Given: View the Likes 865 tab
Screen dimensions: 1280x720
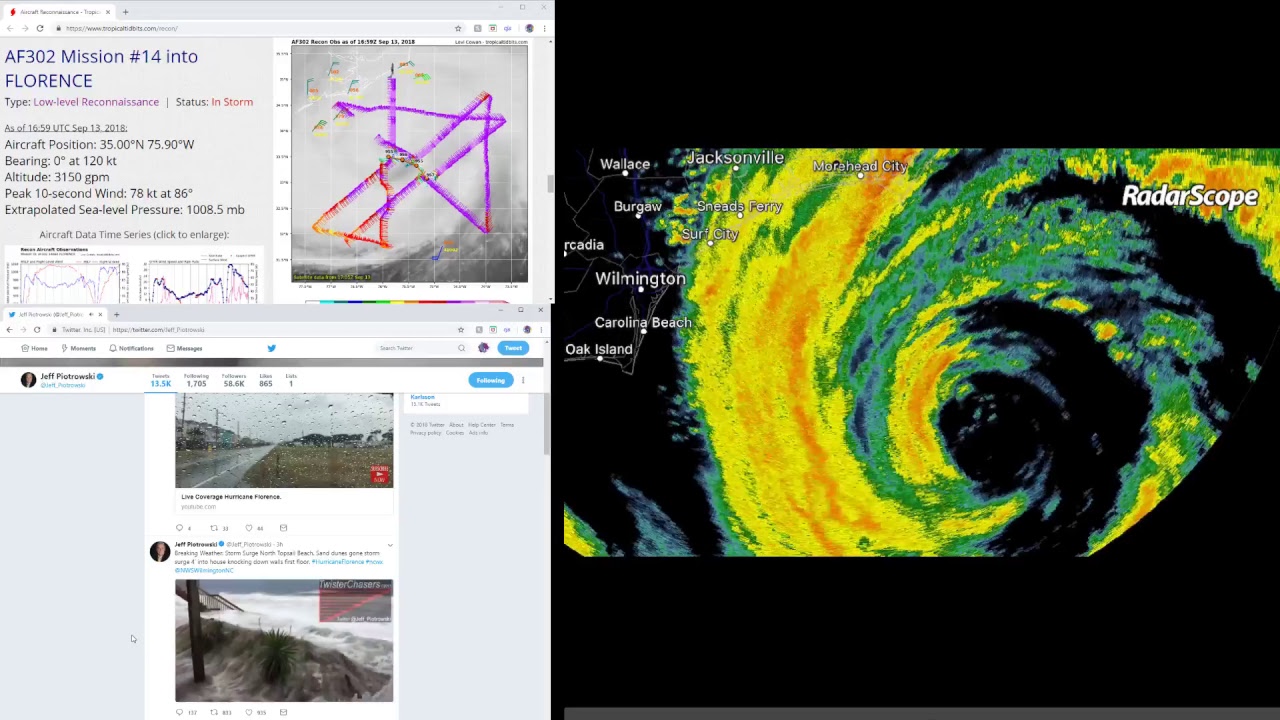Looking at the screenshot, I should click(265, 380).
